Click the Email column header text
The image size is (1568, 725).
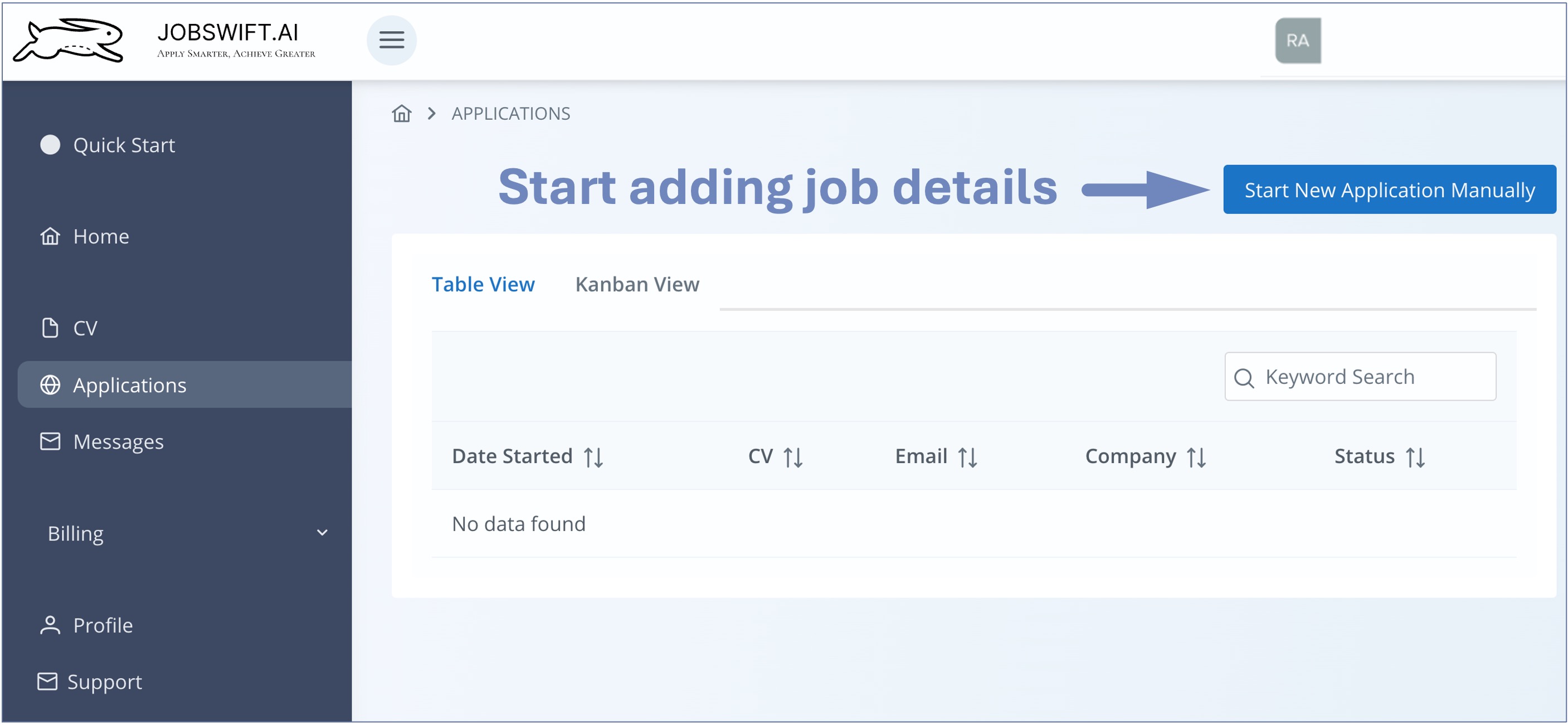pos(921,456)
